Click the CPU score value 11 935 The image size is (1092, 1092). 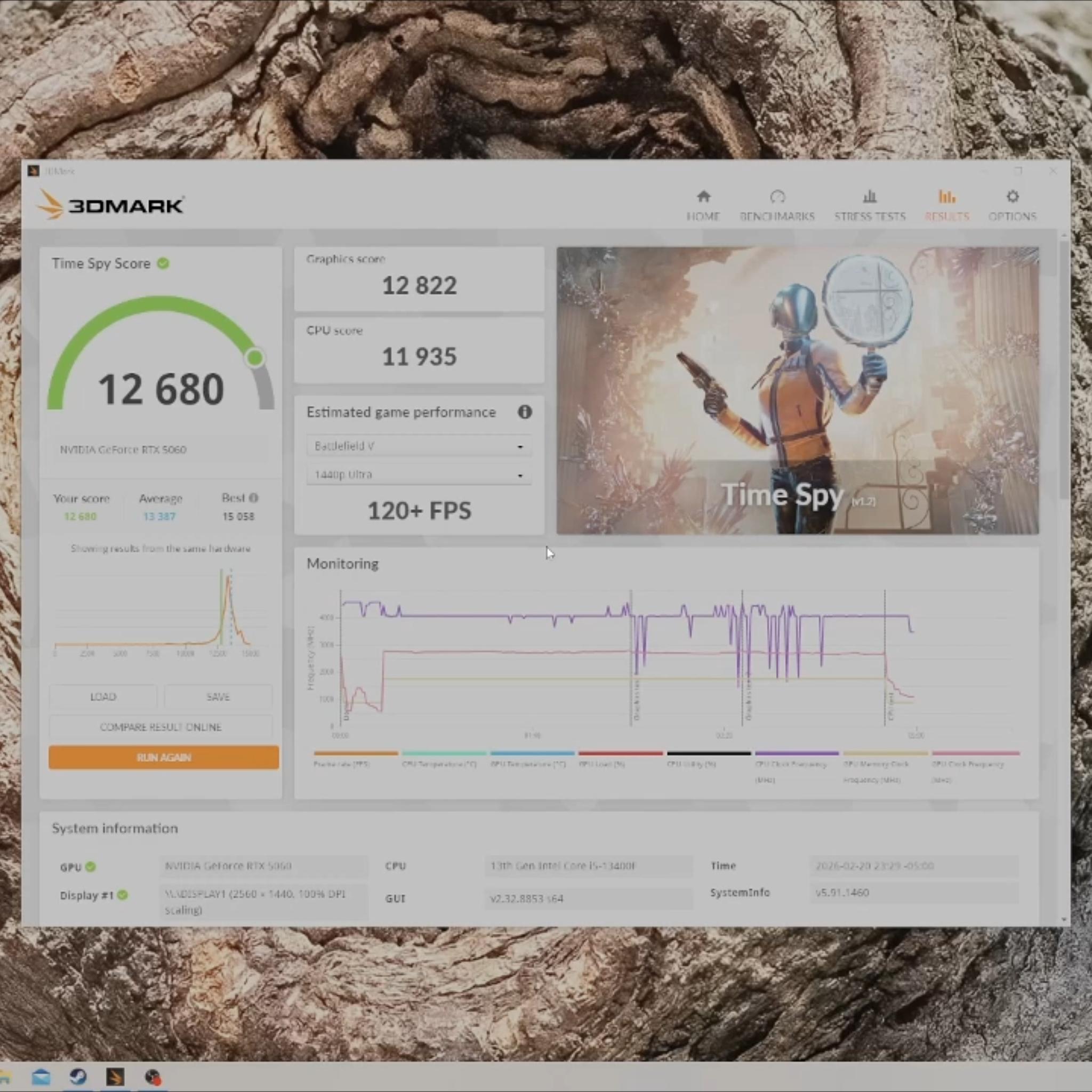420,357
